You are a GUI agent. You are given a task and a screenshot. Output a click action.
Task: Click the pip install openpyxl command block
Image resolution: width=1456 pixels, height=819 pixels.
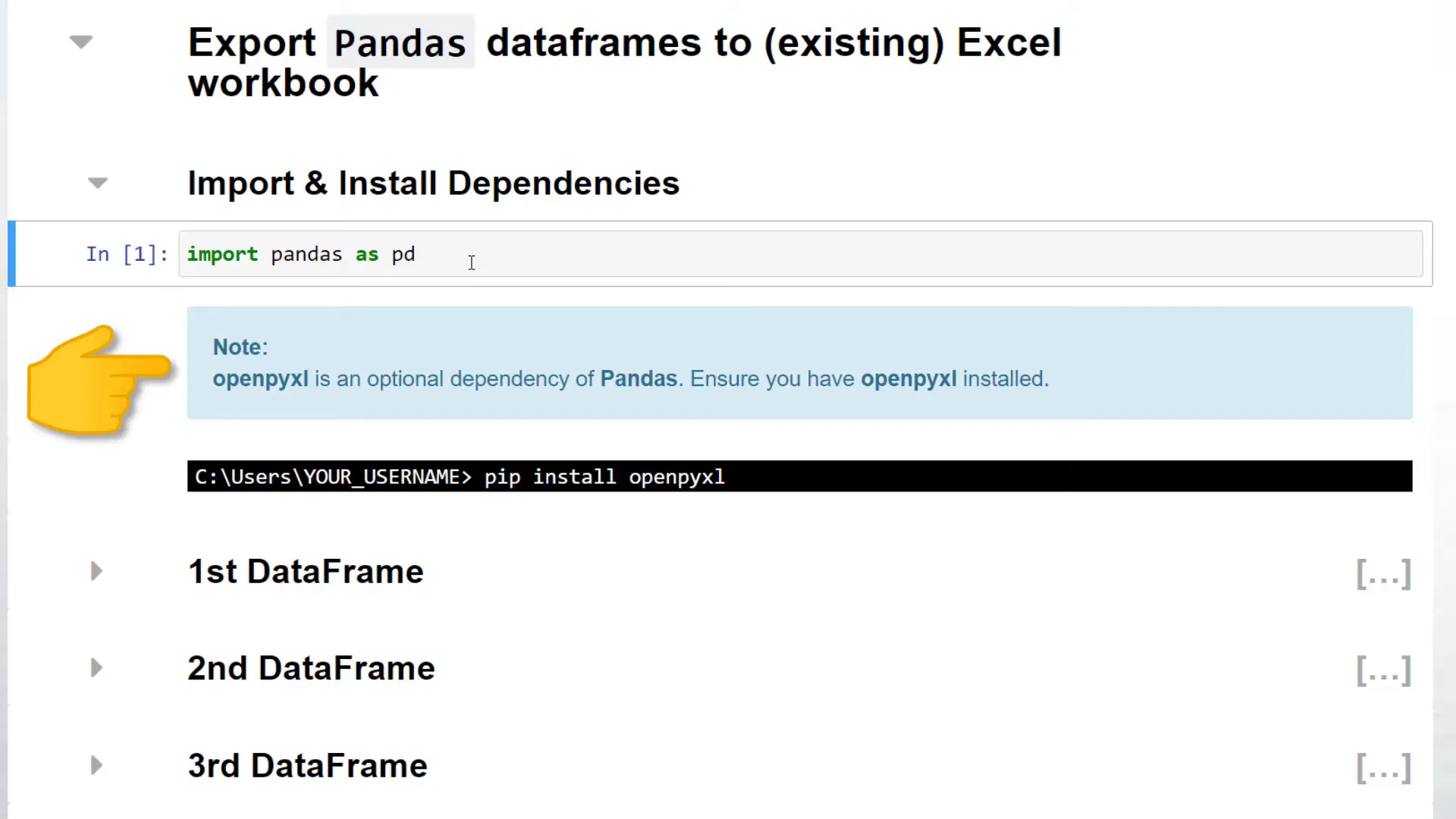pyautogui.click(x=458, y=476)
